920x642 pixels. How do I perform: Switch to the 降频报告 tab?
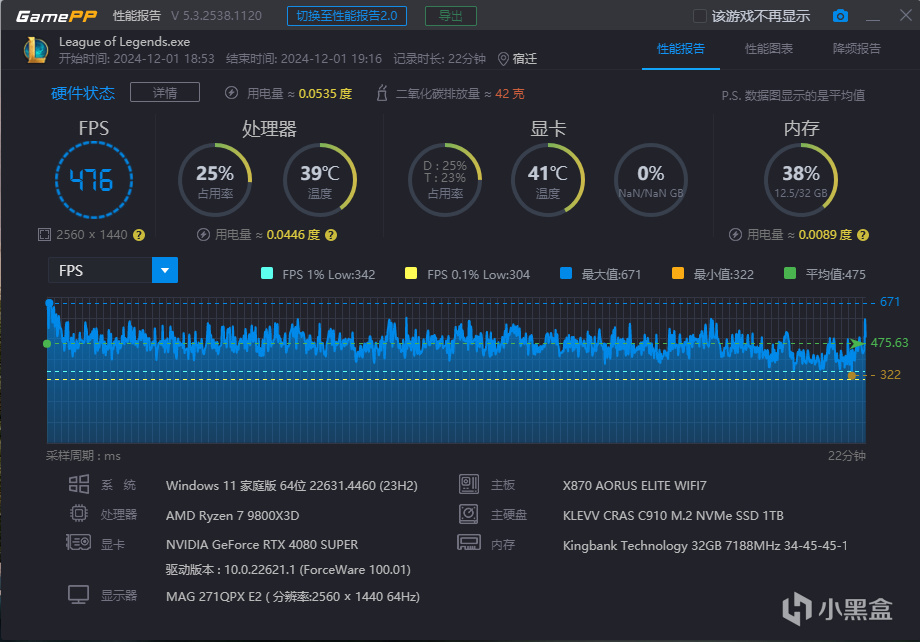[x=857, y=49]
